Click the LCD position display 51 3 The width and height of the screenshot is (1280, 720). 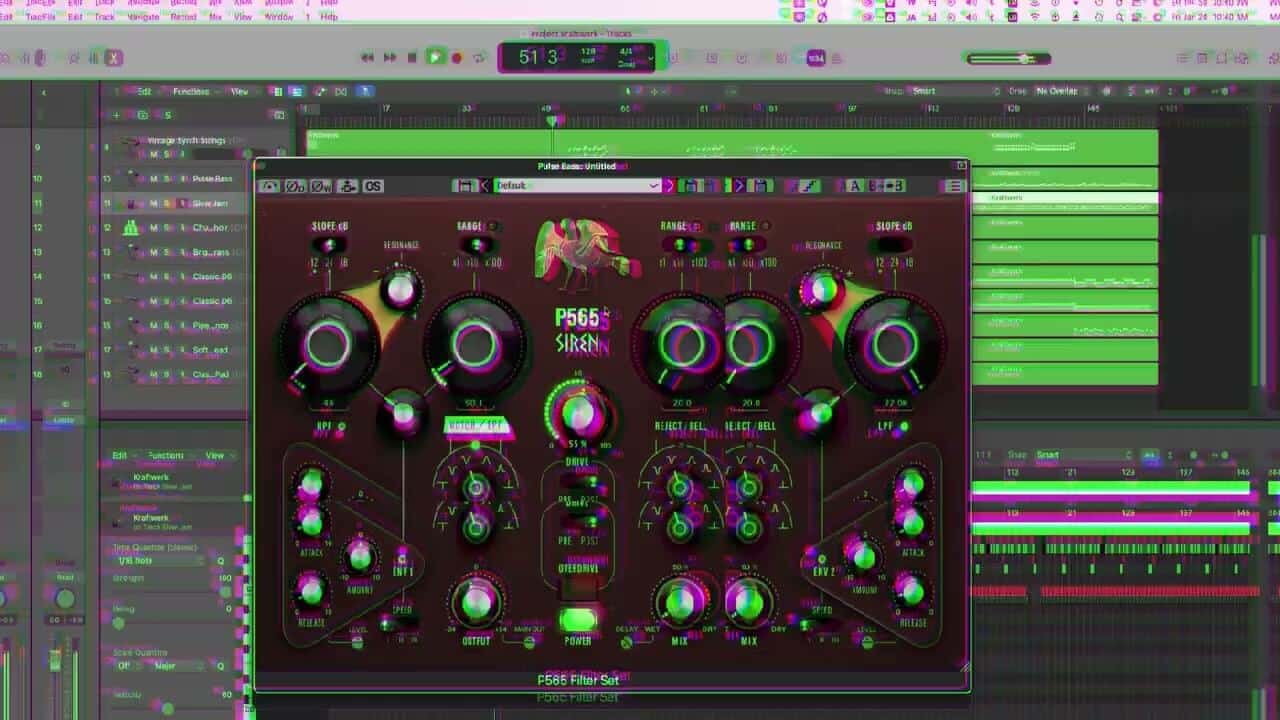pos(538,58)
